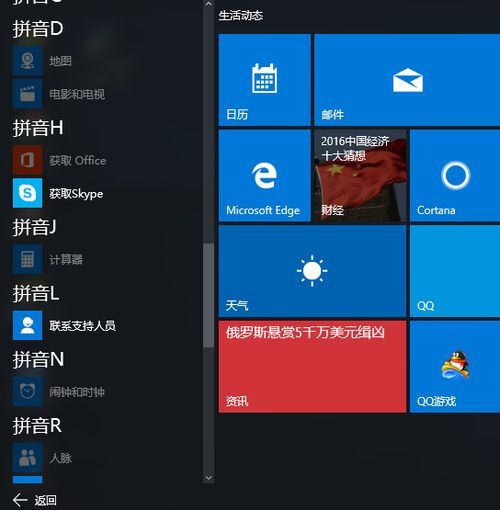This screenshot has width=500, height=510.
Task: Click the 拼音H group header
Action: tap(38, 128)
